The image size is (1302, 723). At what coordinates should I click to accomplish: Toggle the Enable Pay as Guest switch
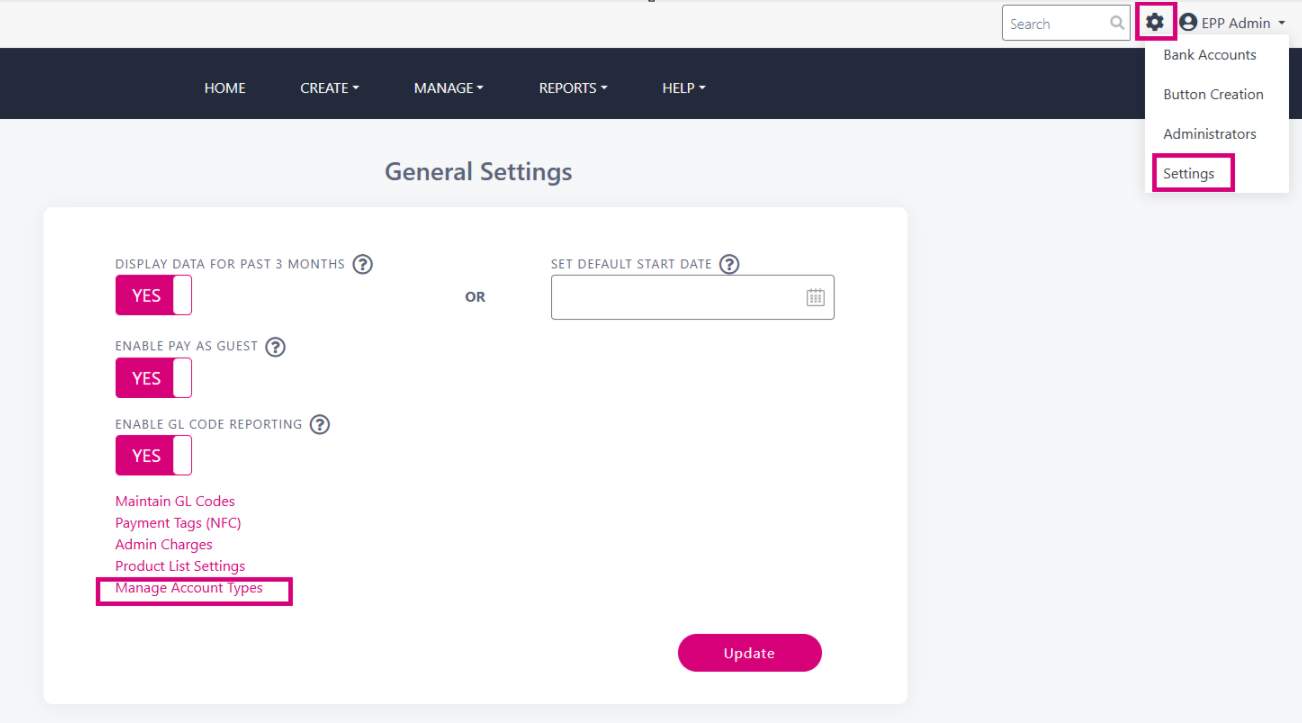coord(153,378)
